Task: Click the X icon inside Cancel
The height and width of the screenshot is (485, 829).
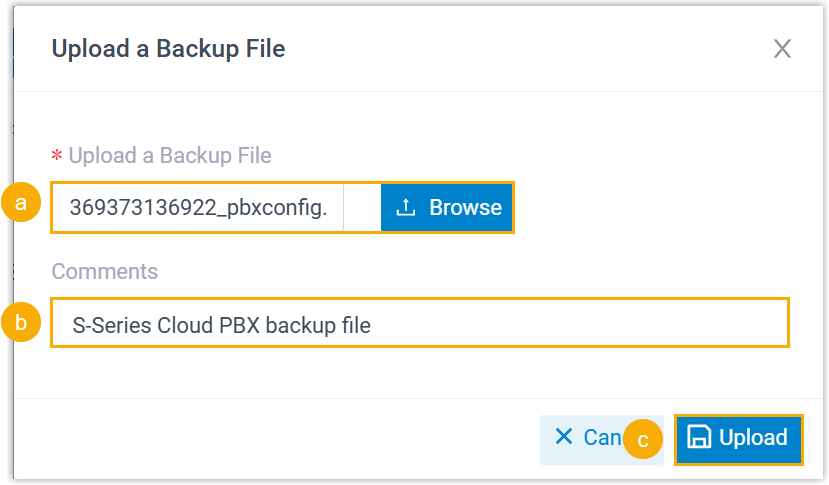Action: pyautogui.click(x=564, y=437)
